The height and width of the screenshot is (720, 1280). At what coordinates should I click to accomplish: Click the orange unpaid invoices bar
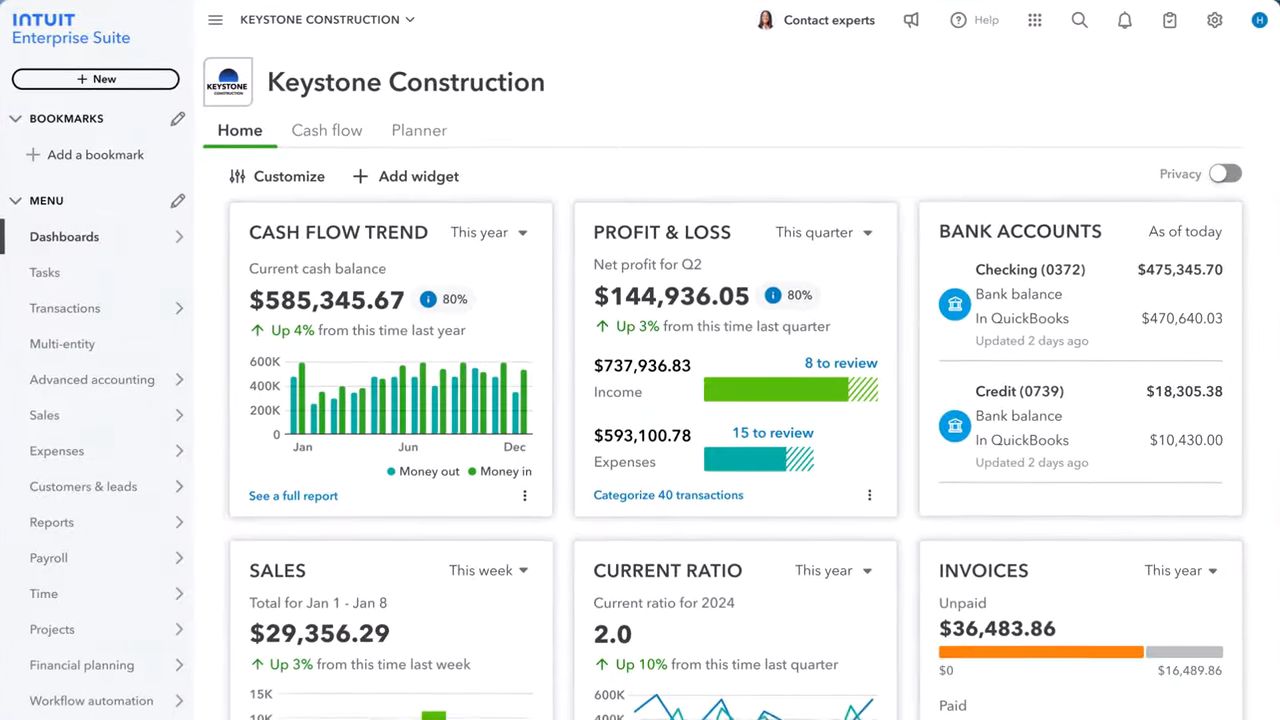tap(1040, 652)
